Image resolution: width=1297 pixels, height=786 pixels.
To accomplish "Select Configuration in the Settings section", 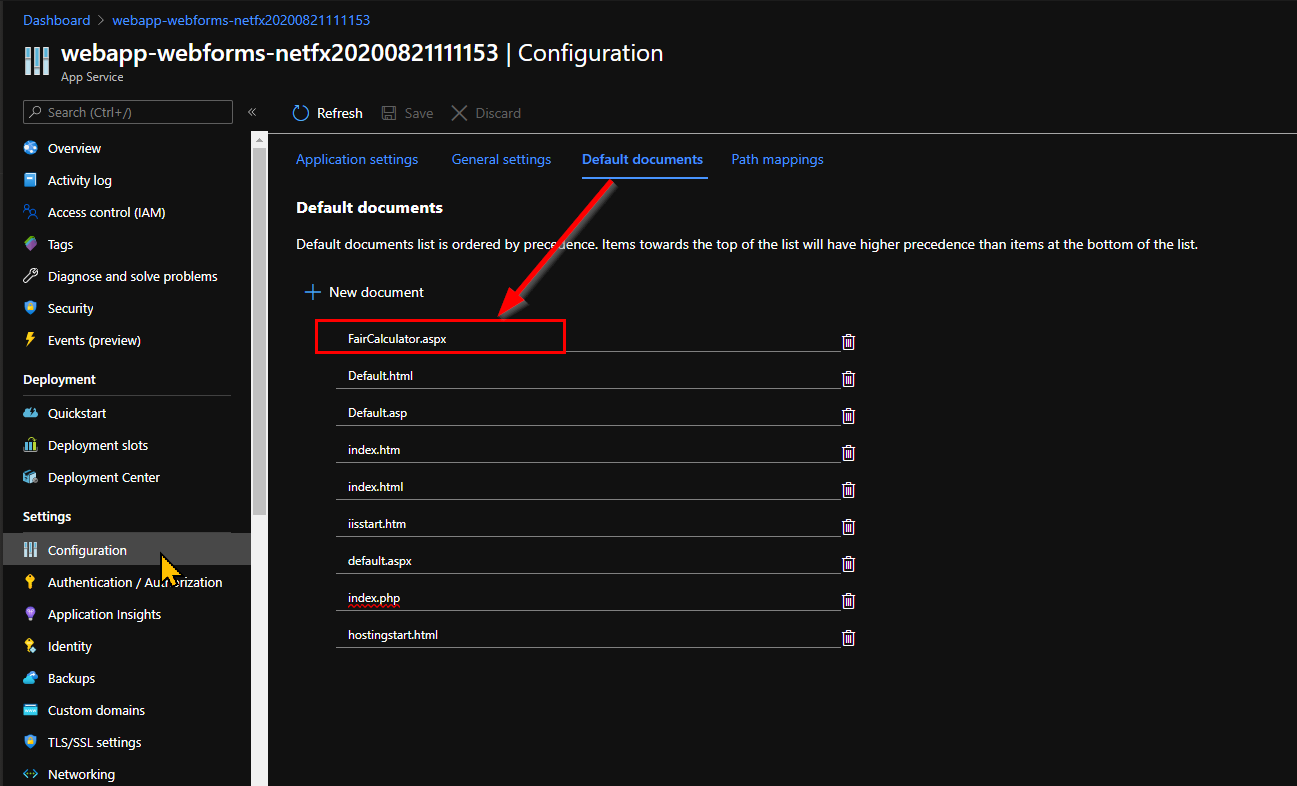I will click(125, 550).
